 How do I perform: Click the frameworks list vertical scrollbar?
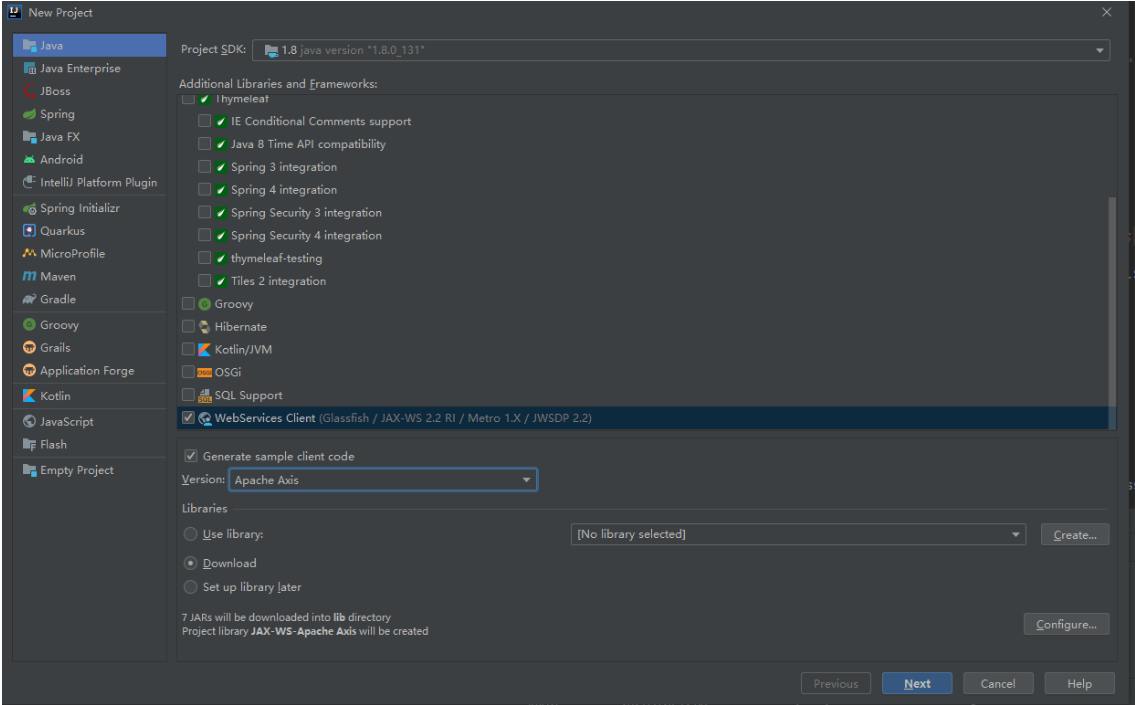point(1112,311)
